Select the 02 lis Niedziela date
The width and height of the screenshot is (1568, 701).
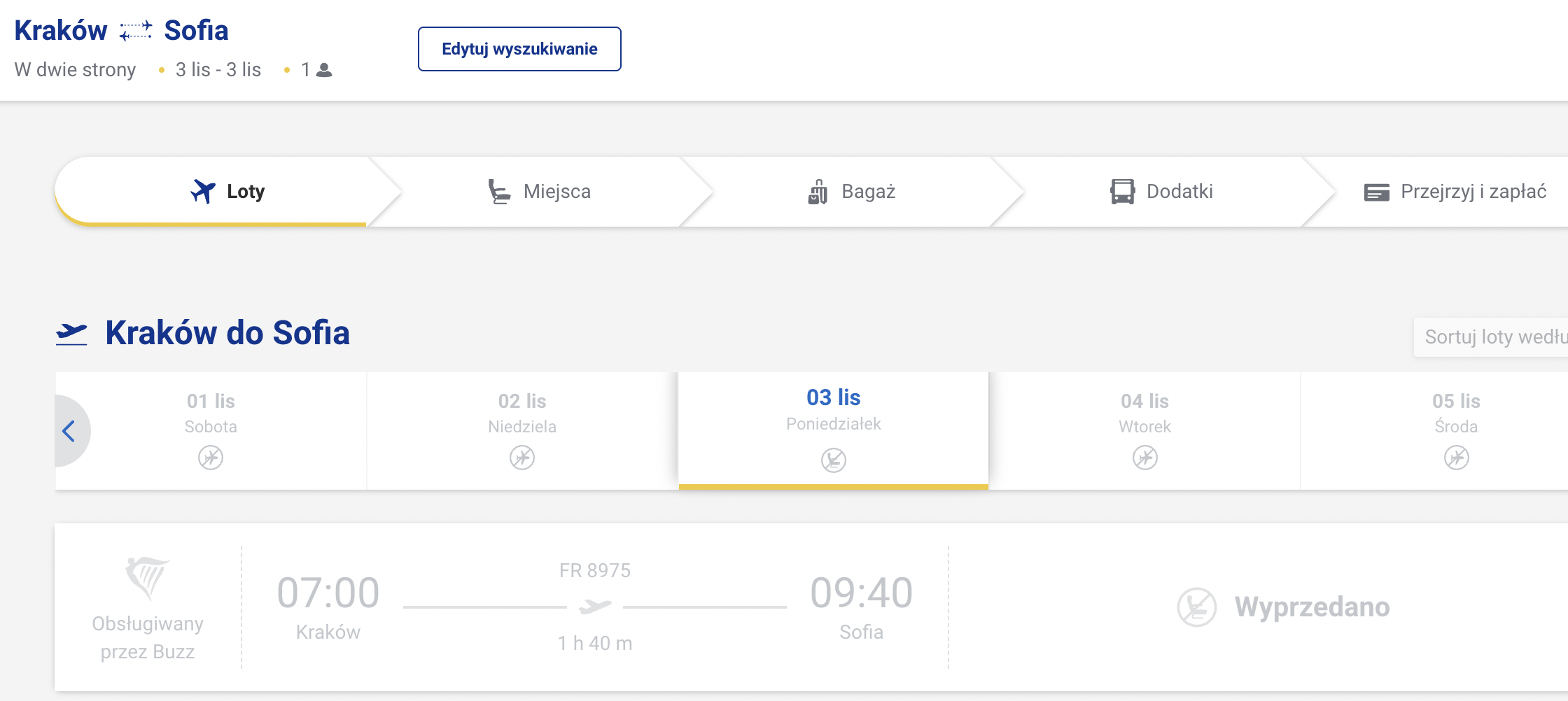[522, 431]
